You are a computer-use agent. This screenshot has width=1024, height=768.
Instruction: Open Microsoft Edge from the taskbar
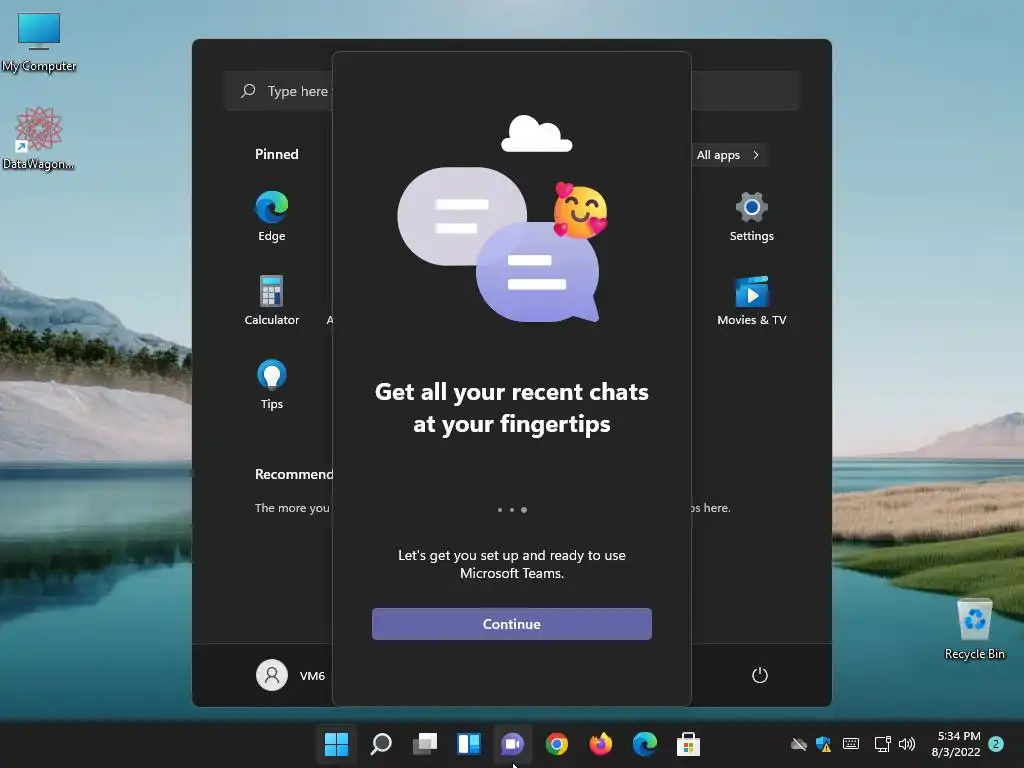point(645,744)
